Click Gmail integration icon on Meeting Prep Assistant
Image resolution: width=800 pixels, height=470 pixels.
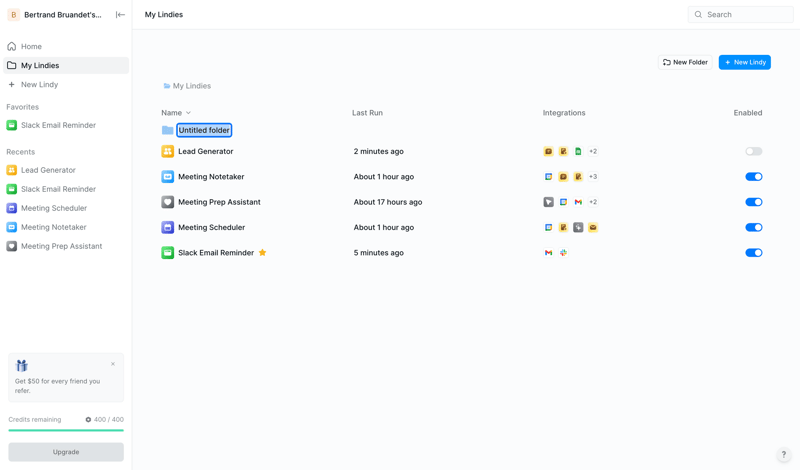(x=578, y=202)
